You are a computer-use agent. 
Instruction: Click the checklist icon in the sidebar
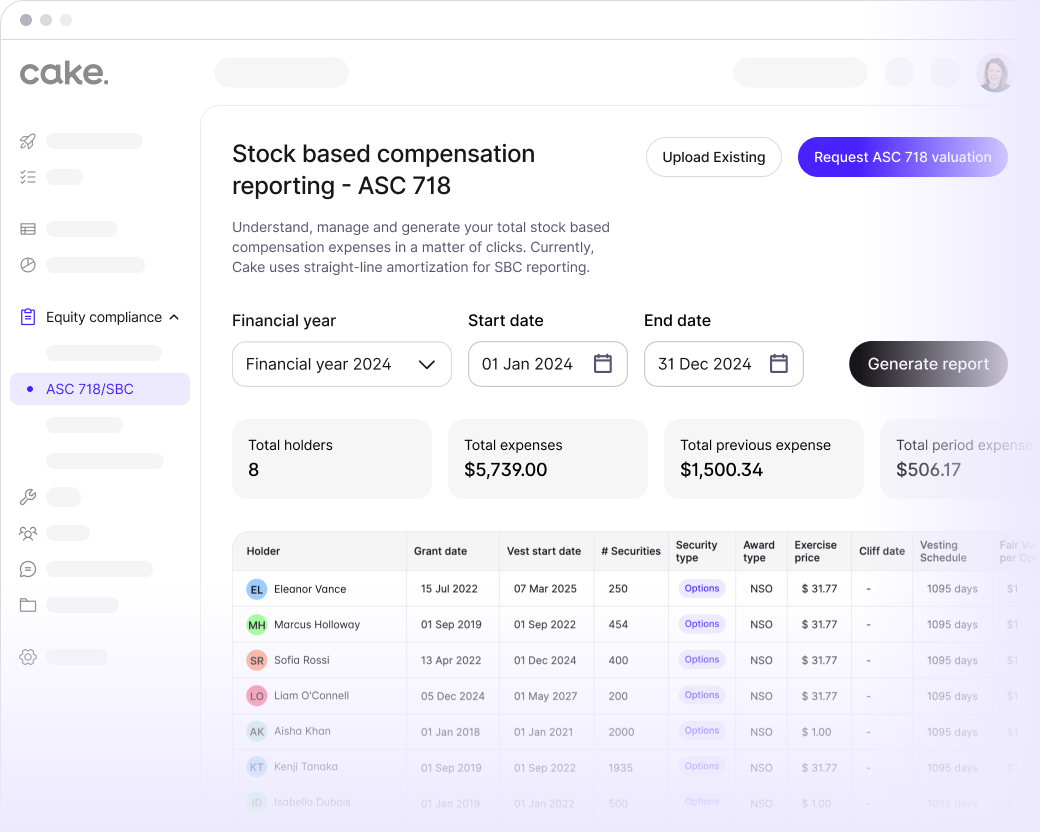click(27, 177)
